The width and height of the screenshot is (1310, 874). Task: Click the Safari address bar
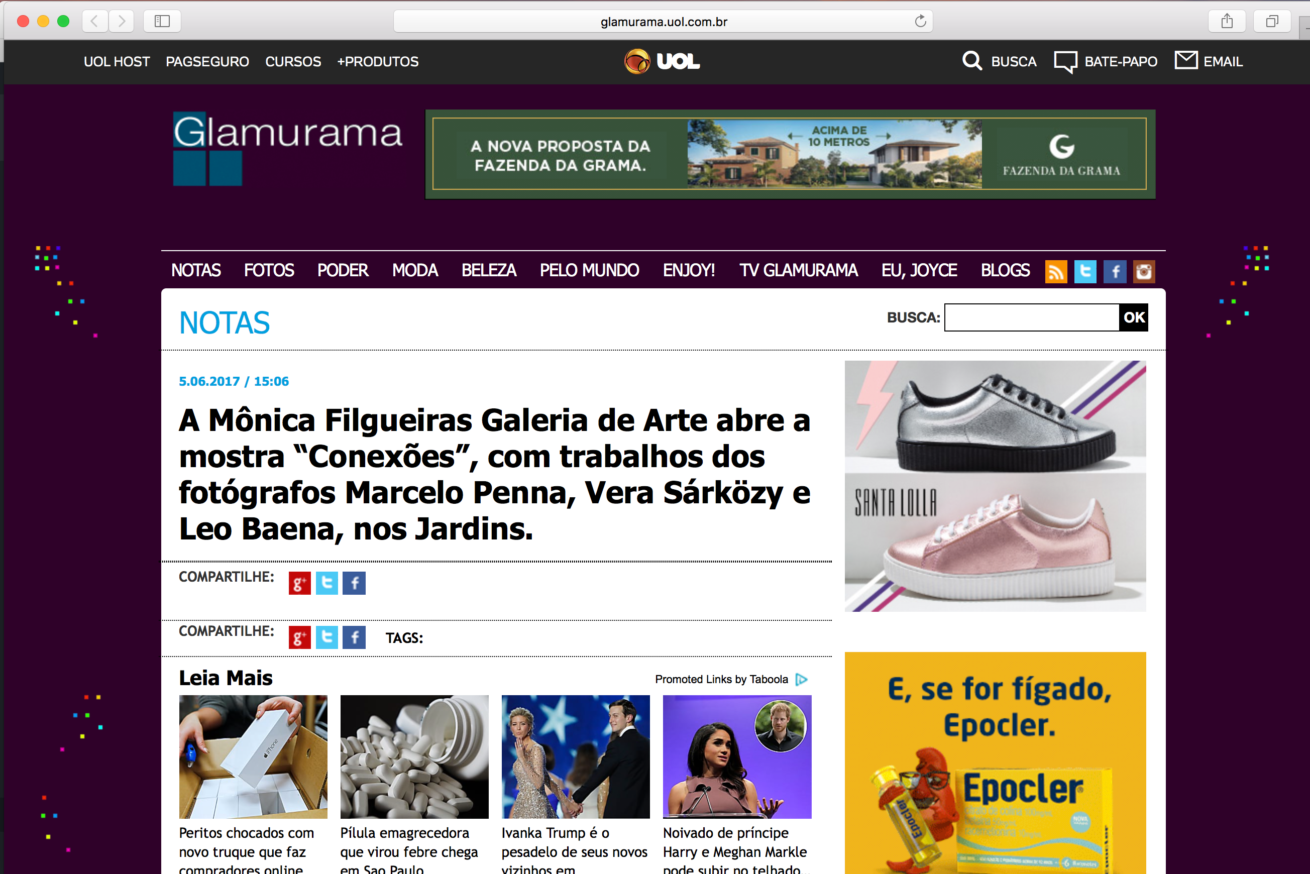pos(663,21)
